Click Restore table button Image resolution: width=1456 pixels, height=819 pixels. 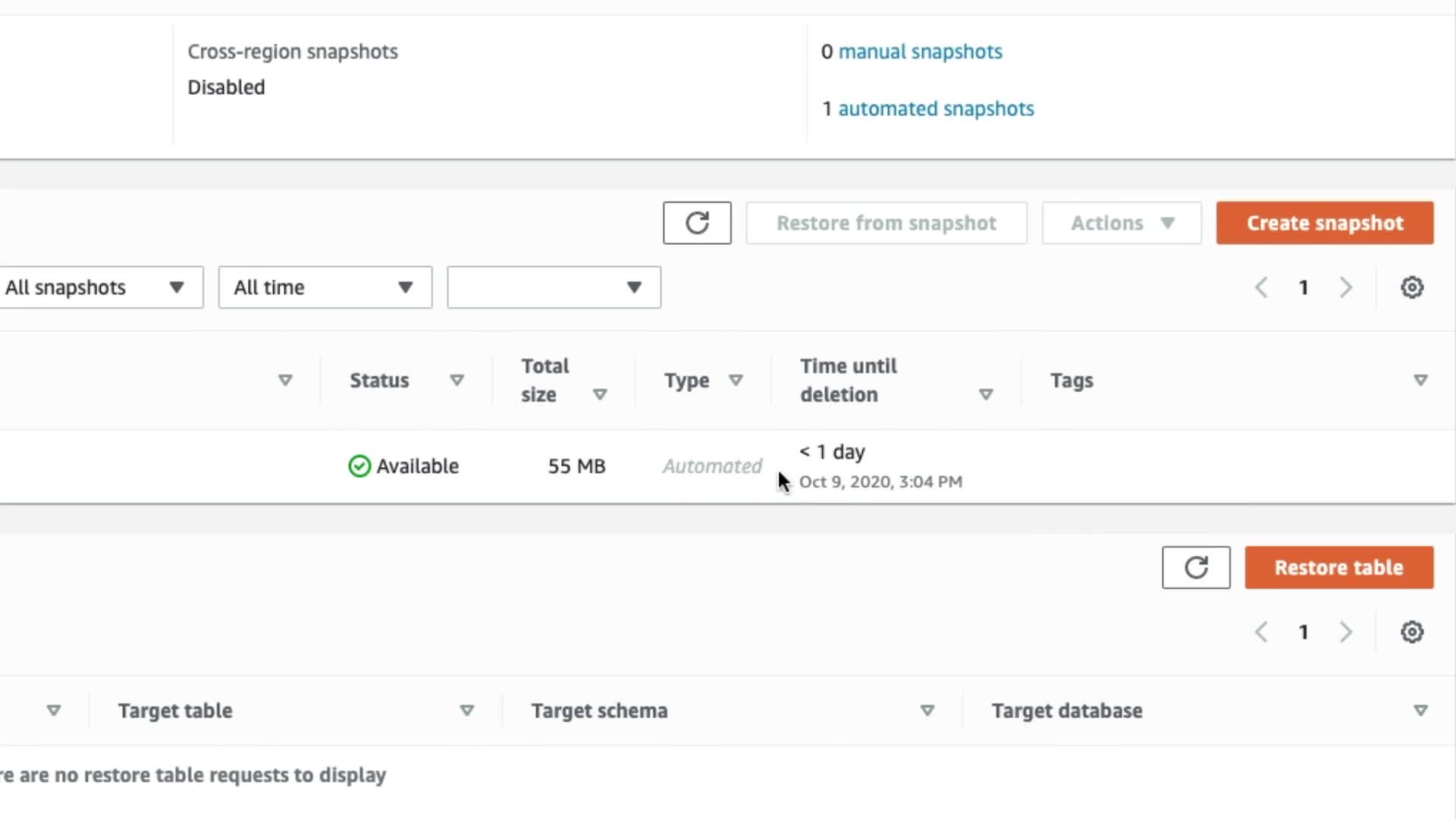(x=1338, y=567)
